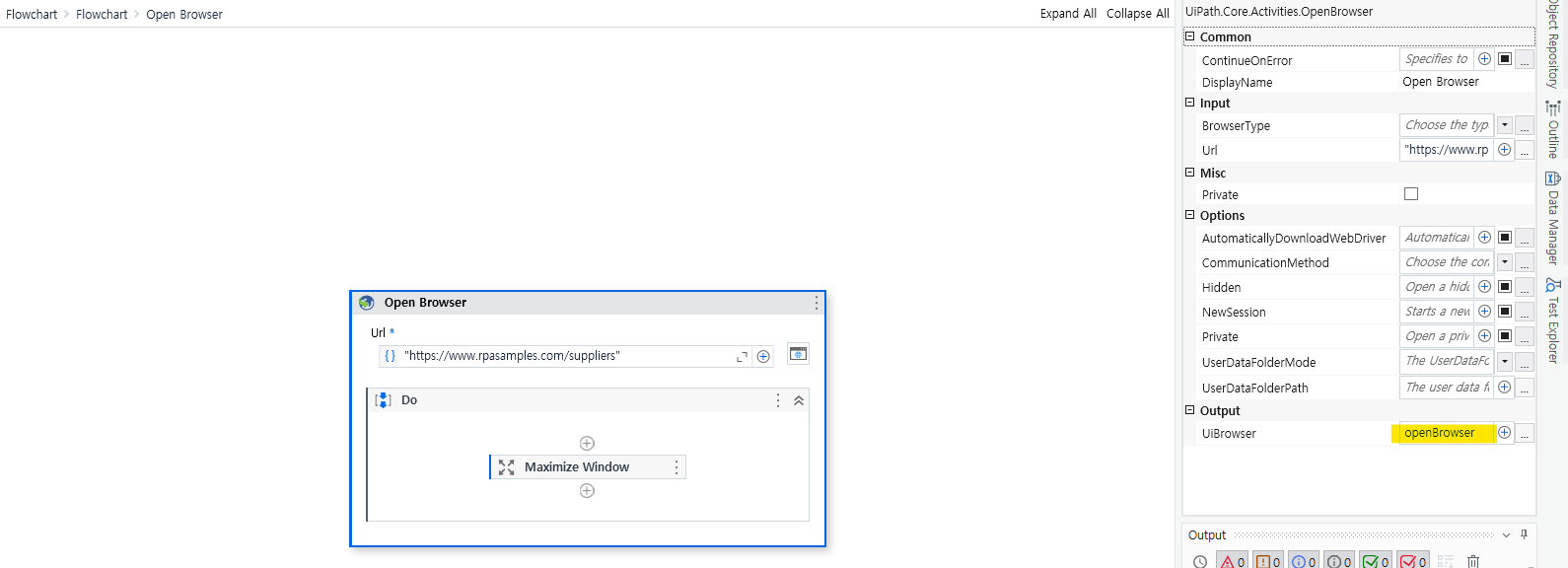This screenshot has height=568, width=1568.
Task: Toggle the ContinueOnError square checkbox
Action: point(1505,59)
